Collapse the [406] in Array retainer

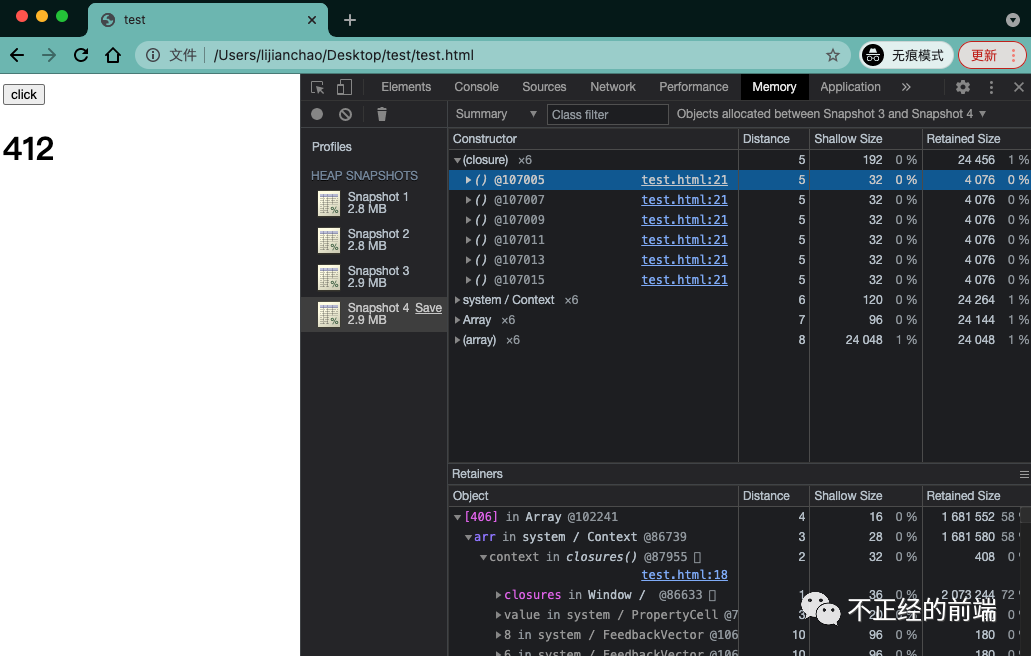tap(457, 517)
